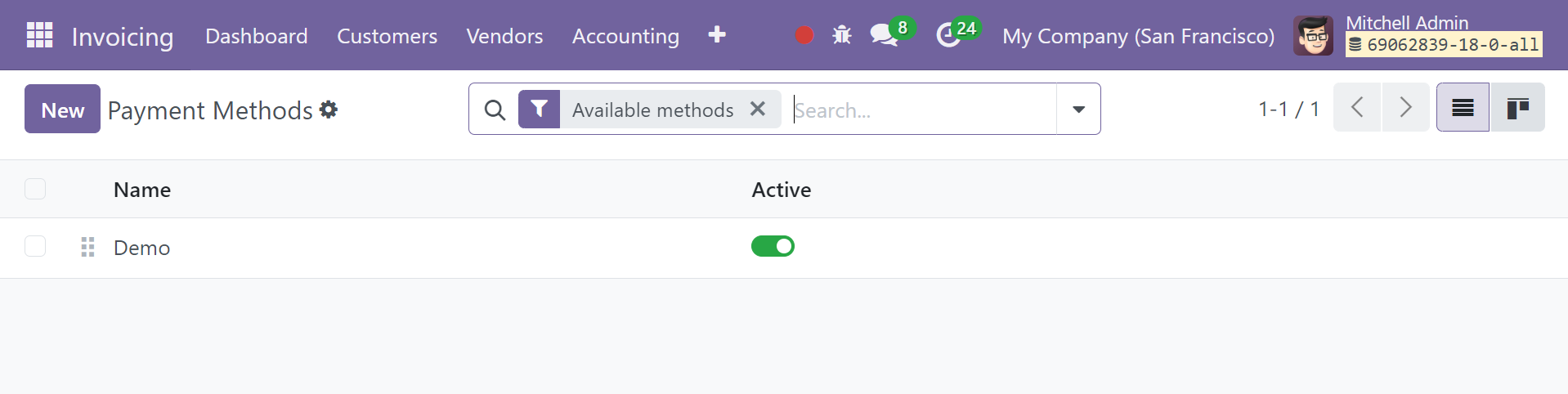Open the debug bug icon menu
The image size is (1568, 394).
point(842,35)
